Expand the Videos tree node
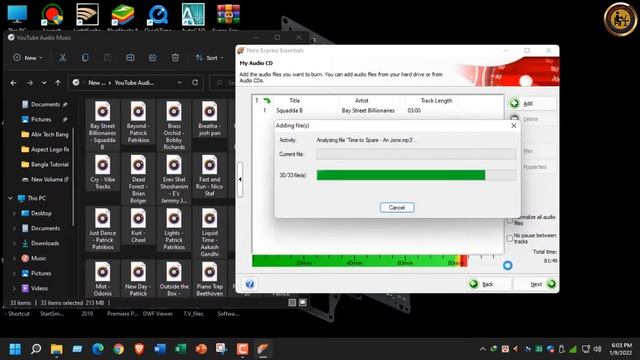The height and width of the screenshot is (360, 640). (14, 288)
